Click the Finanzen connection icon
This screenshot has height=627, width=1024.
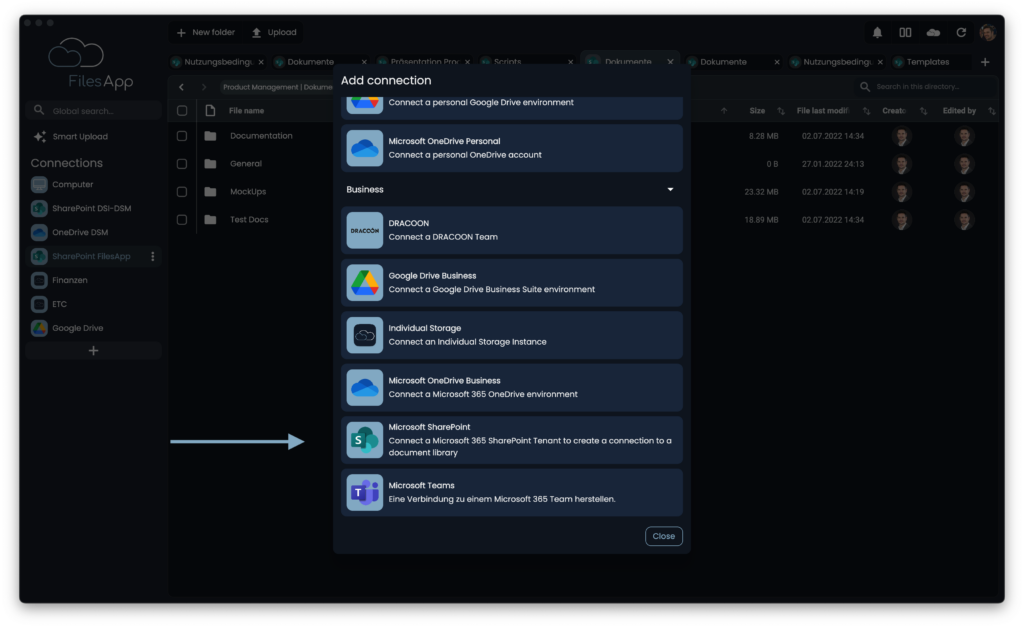(39, 280)
